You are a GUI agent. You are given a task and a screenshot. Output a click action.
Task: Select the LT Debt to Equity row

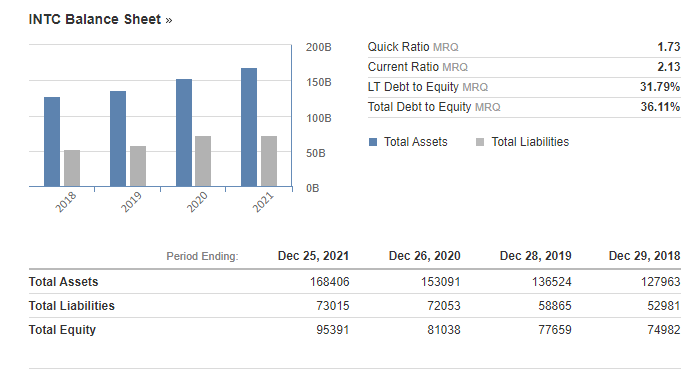click(524, 87)
